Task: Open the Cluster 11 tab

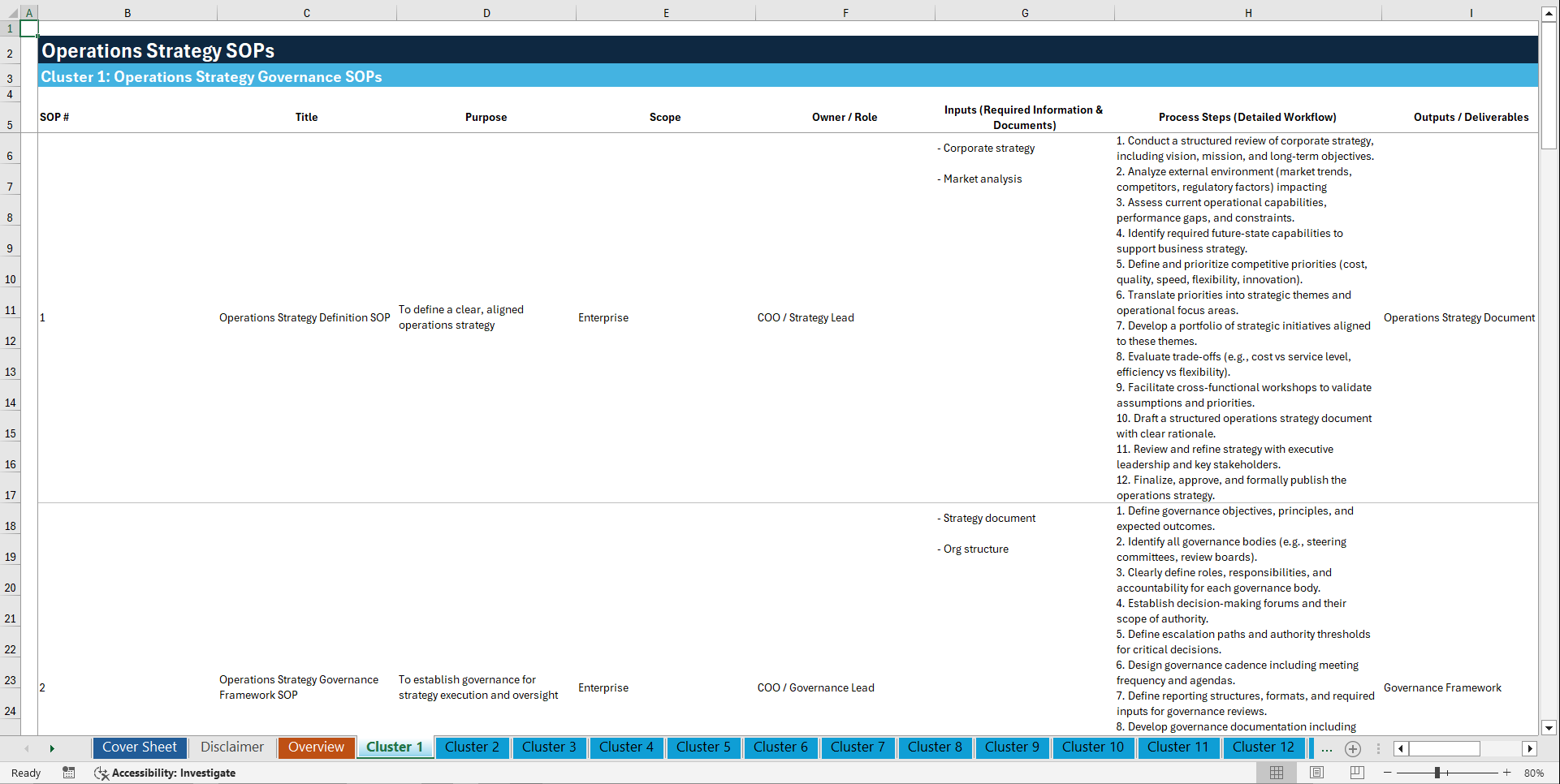Action: pos(1178,747)
